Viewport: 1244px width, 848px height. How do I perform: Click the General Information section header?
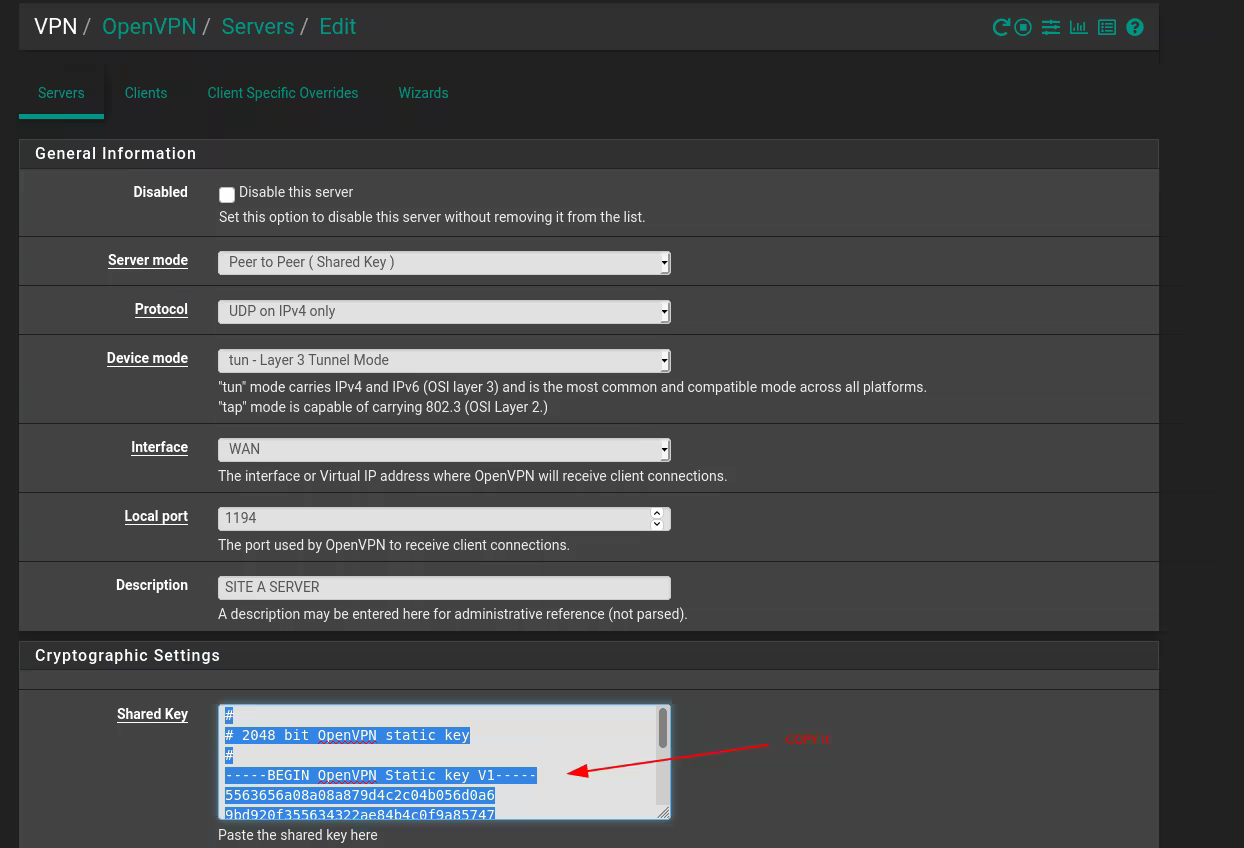(588, 154)
